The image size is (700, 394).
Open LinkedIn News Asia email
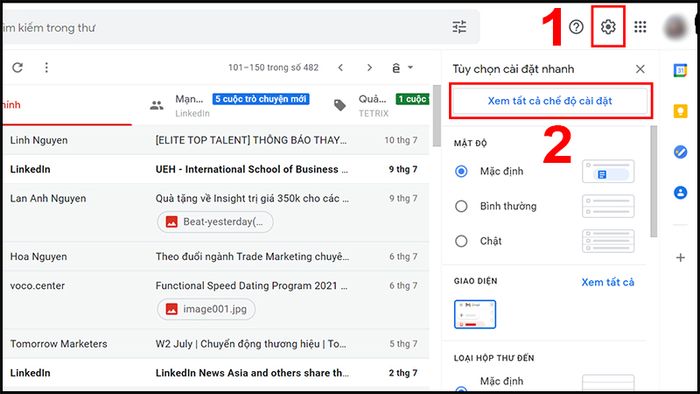tap(216, 373)
